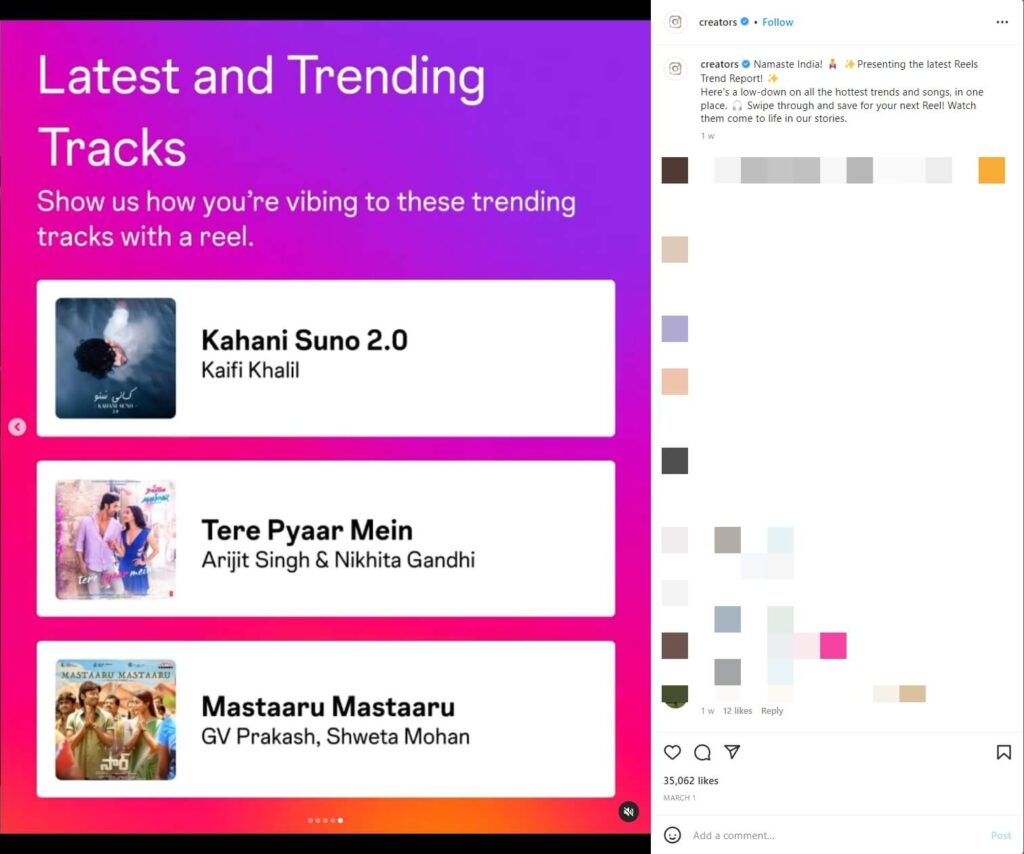The image size is (1024, 854).
Task: Share the post with the paper plane icon
Action: [732, 752]
